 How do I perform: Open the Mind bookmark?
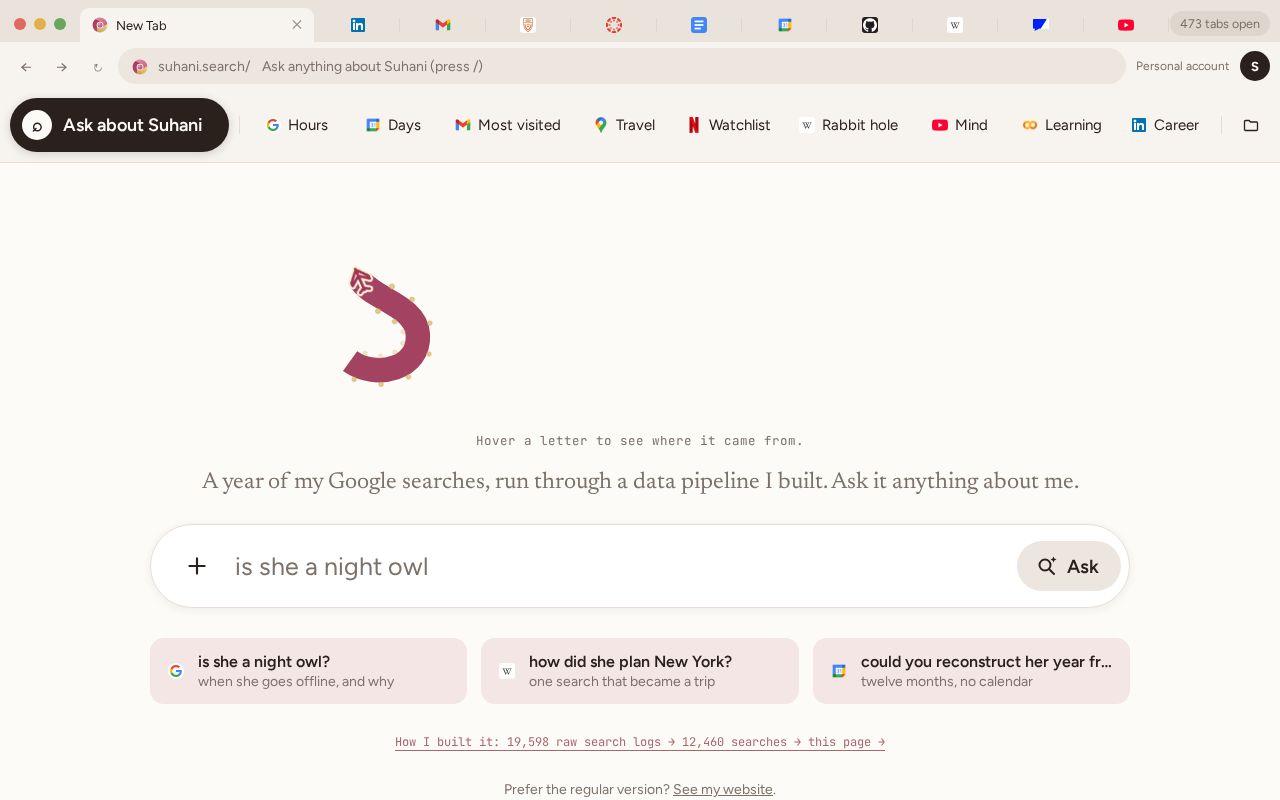pos(960,125)
